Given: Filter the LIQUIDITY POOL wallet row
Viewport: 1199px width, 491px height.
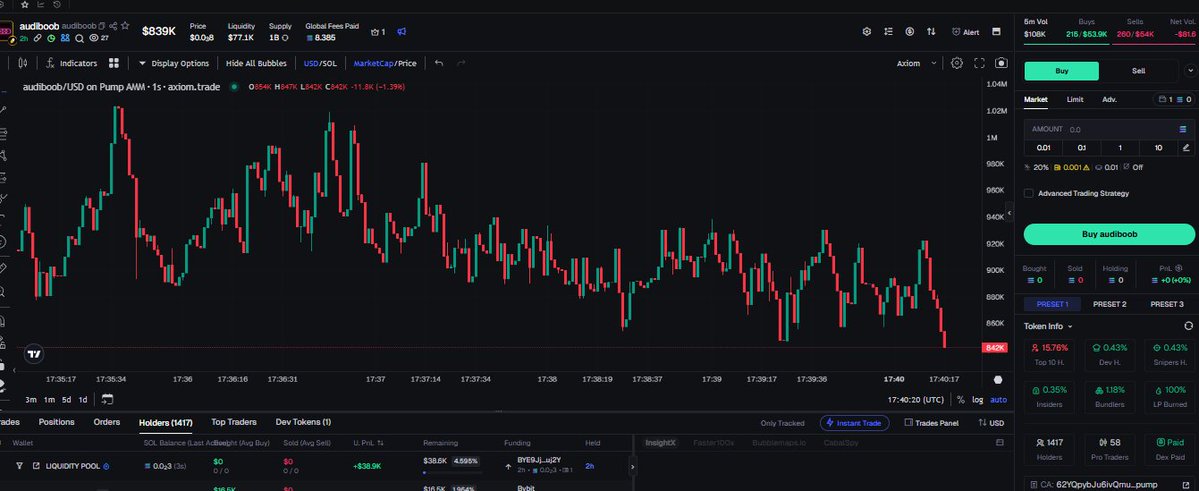Looking at the screenshot, I should 19,466.
